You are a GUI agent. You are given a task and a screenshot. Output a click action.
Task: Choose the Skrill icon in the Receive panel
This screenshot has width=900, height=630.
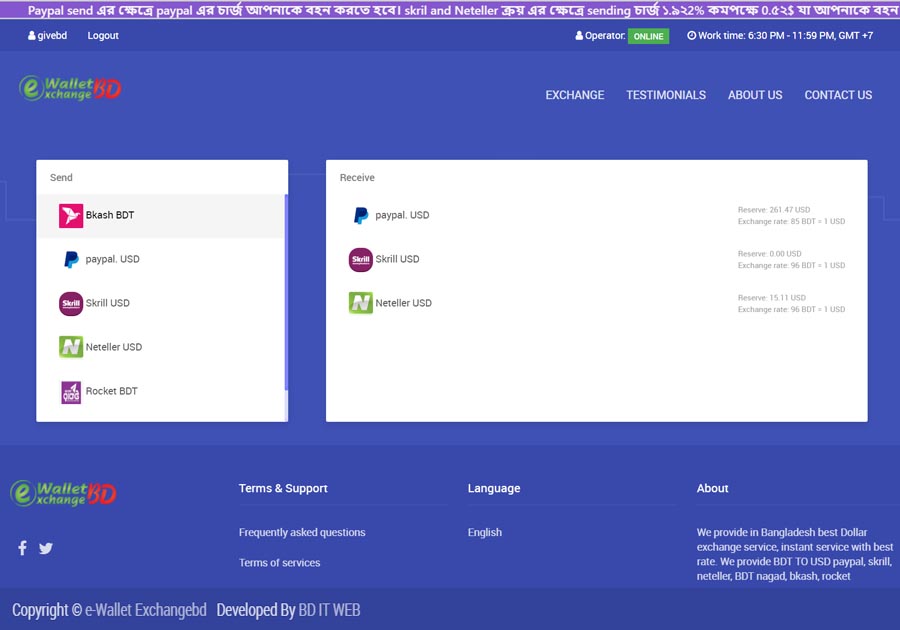tap(361, 259)
